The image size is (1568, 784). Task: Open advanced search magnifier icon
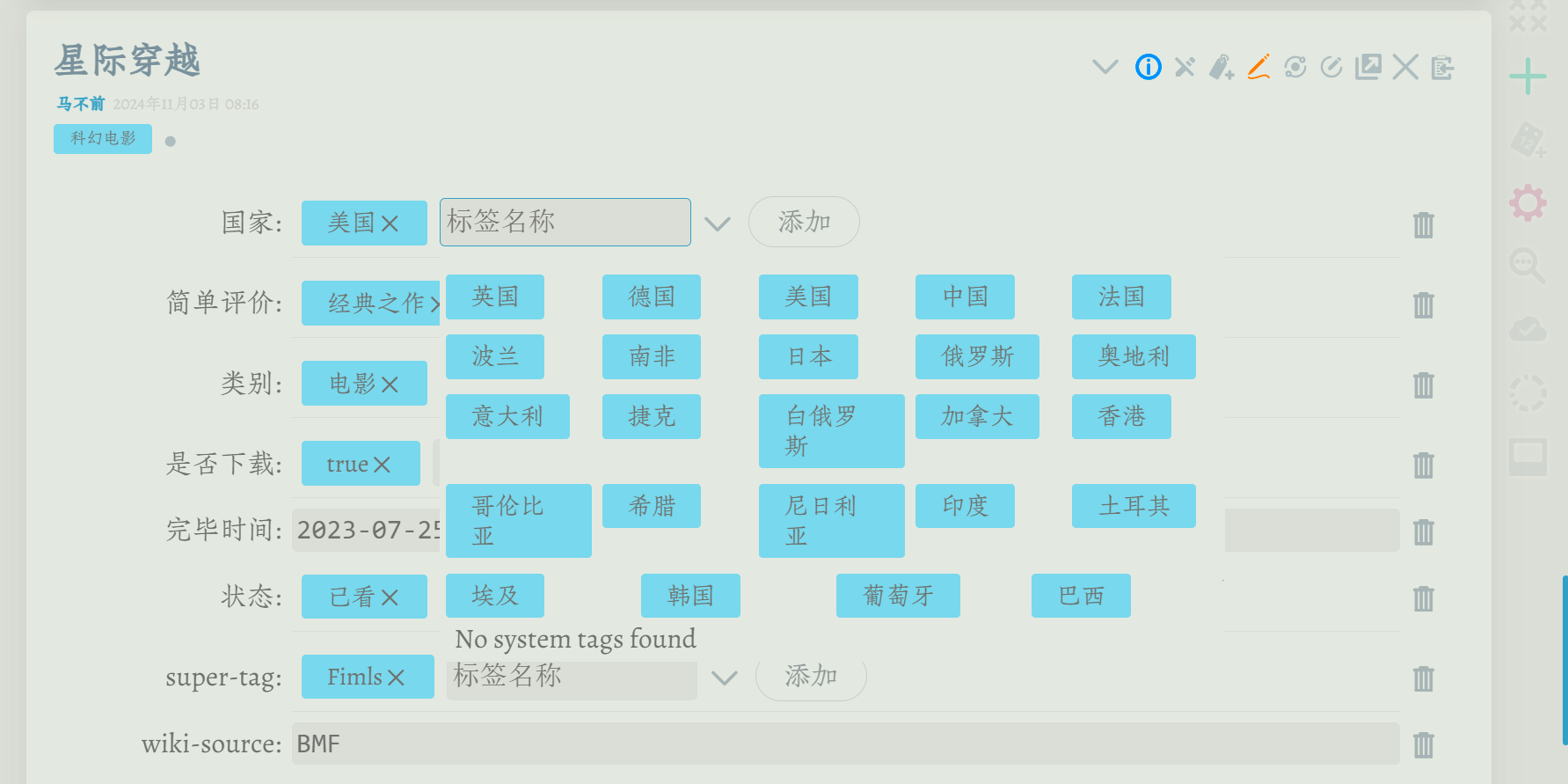point(1528,267)
